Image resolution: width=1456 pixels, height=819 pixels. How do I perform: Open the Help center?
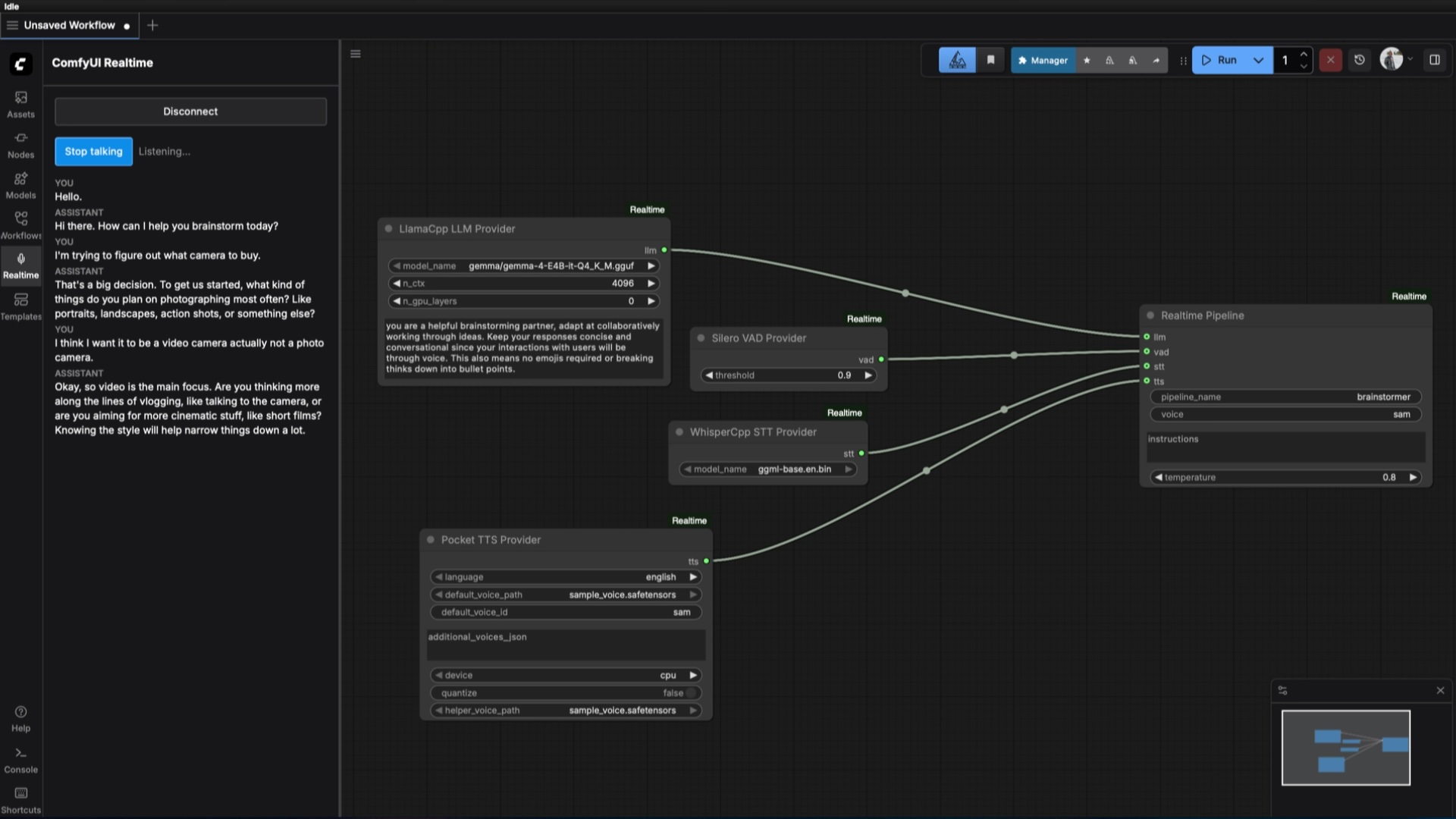tap(20, 719)
